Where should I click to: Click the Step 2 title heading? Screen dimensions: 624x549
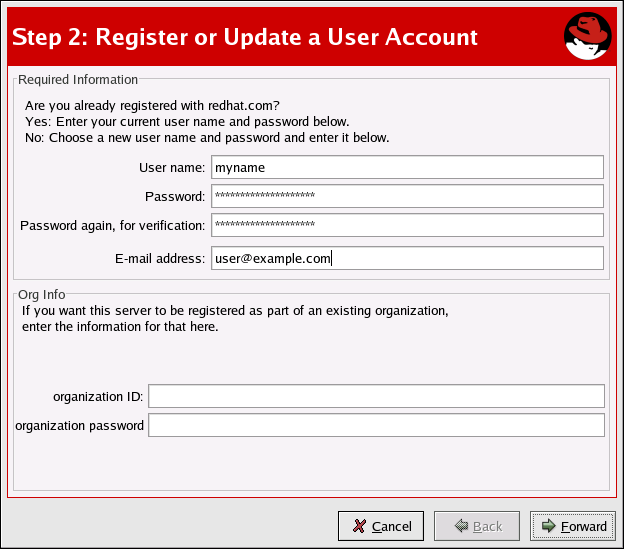pos(245,38)
